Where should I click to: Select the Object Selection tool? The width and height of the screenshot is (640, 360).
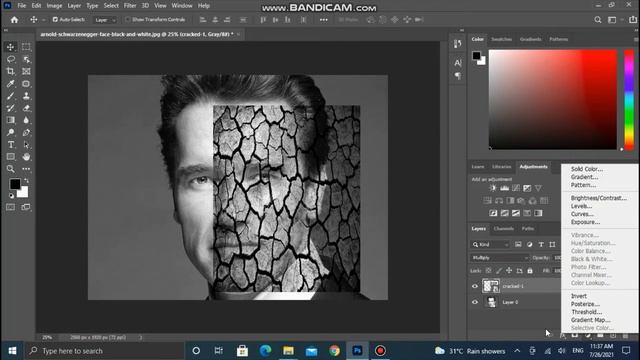click(26, 59)
